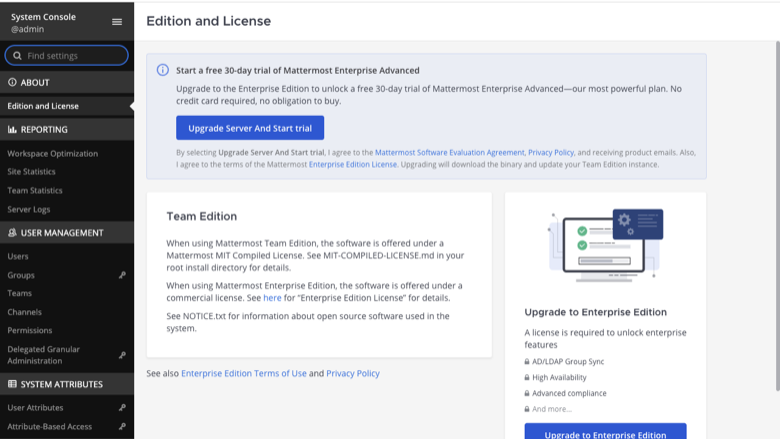Open the Enterprise Edition License link

tap(353, 165)
